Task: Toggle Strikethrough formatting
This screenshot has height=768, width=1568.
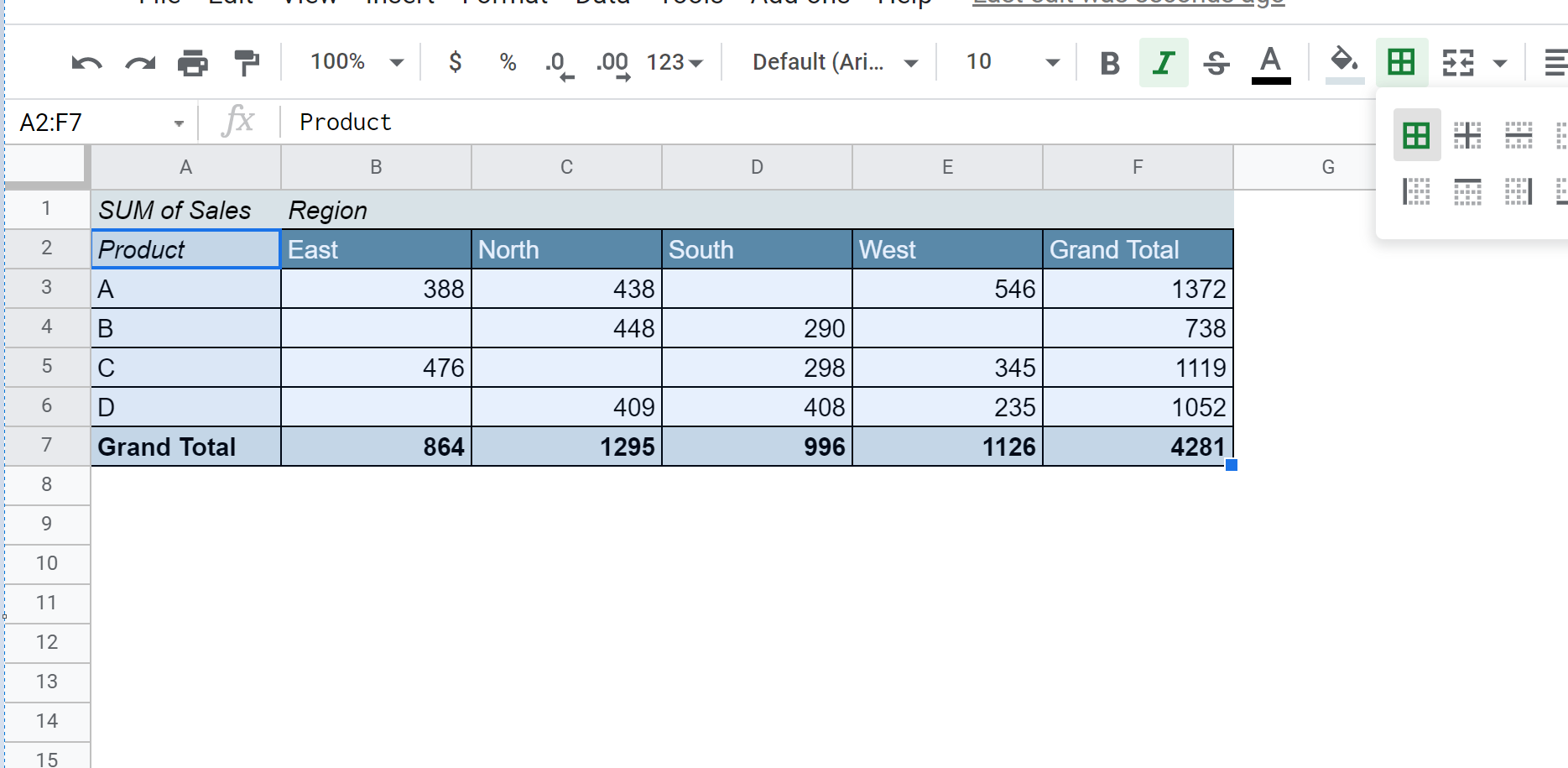Action: point(1216,63)
